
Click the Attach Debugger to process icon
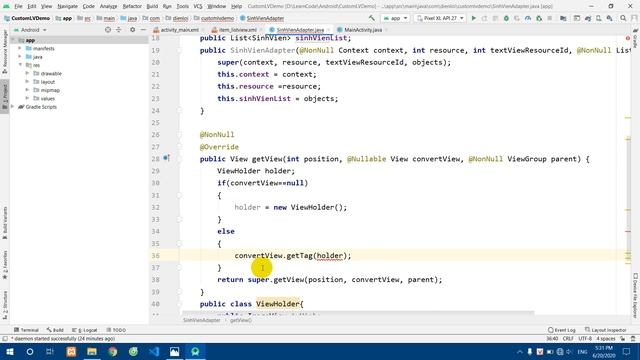tap(539, 18)
